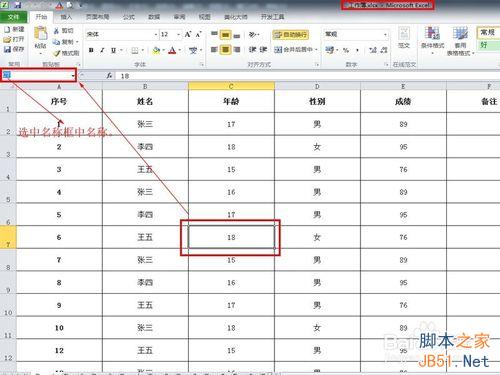Expand the 复制 copy dropdown arrow
This screenshot has height=375, width=500.
tap(77, 42)
